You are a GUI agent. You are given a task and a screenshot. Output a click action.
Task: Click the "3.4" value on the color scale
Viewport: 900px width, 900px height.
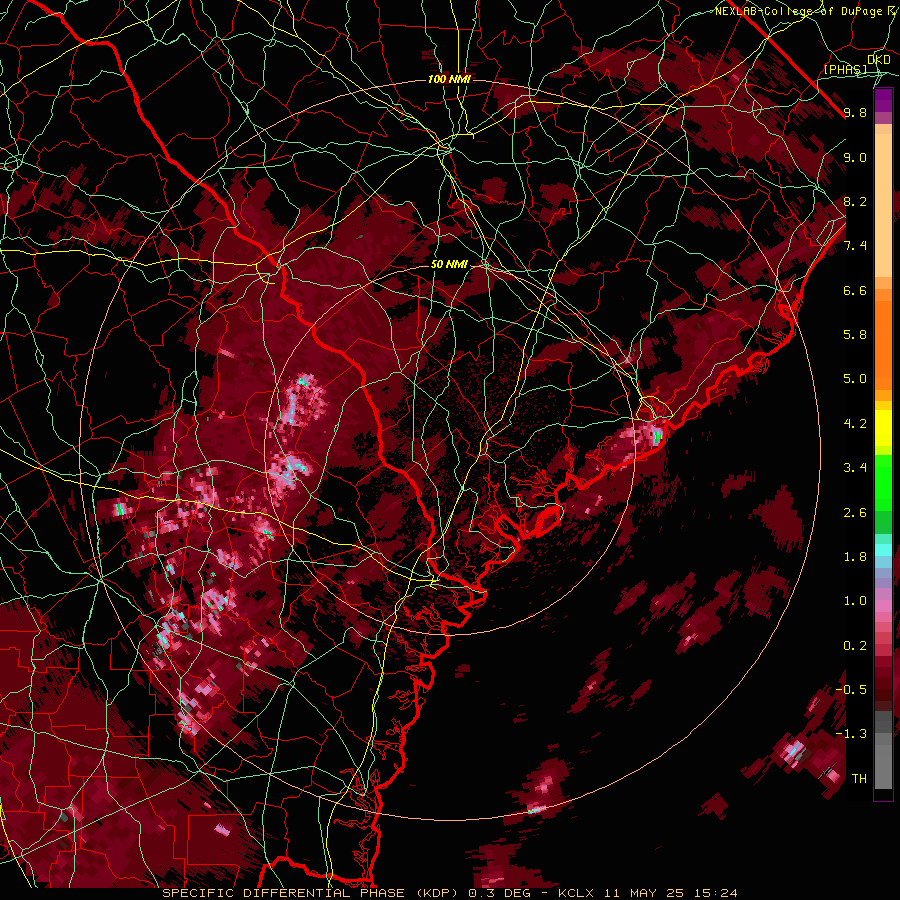(855, 468)
